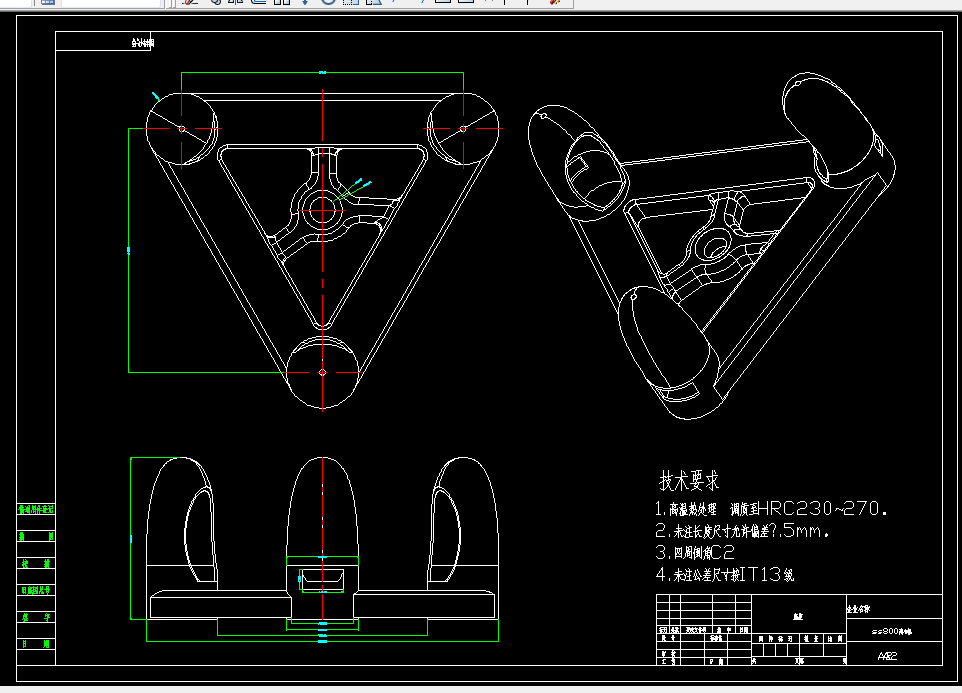Viewport: 962px width, 693px height.
Task: Select note 3 ending in C2
Action: (695, 553)
